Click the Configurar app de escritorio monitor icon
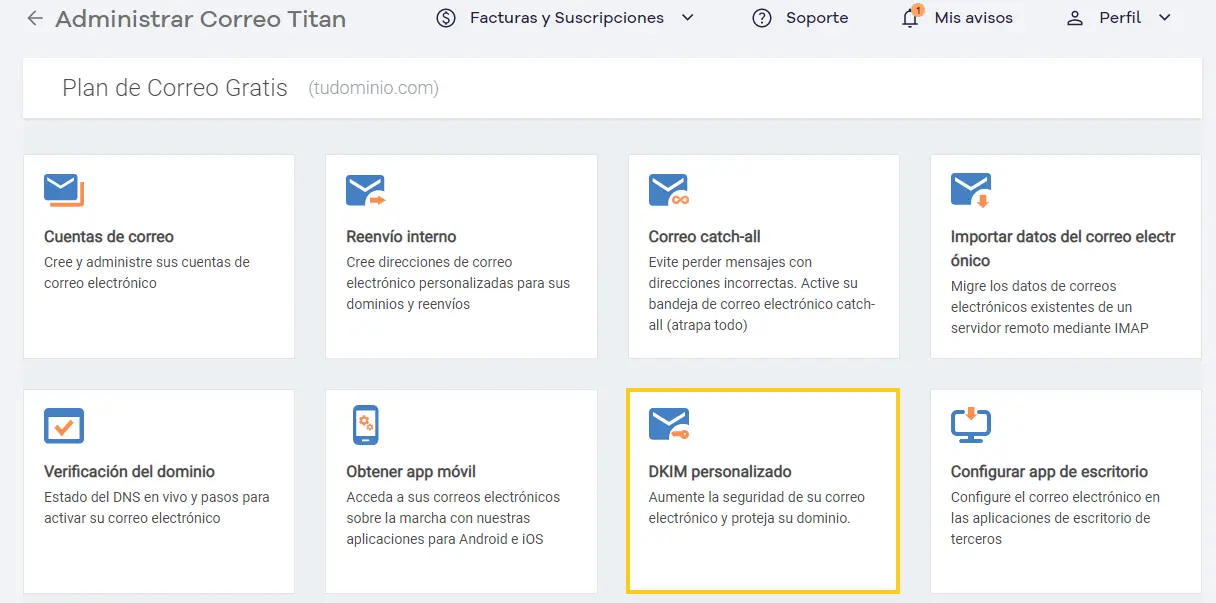 click(x=971, y=425)
